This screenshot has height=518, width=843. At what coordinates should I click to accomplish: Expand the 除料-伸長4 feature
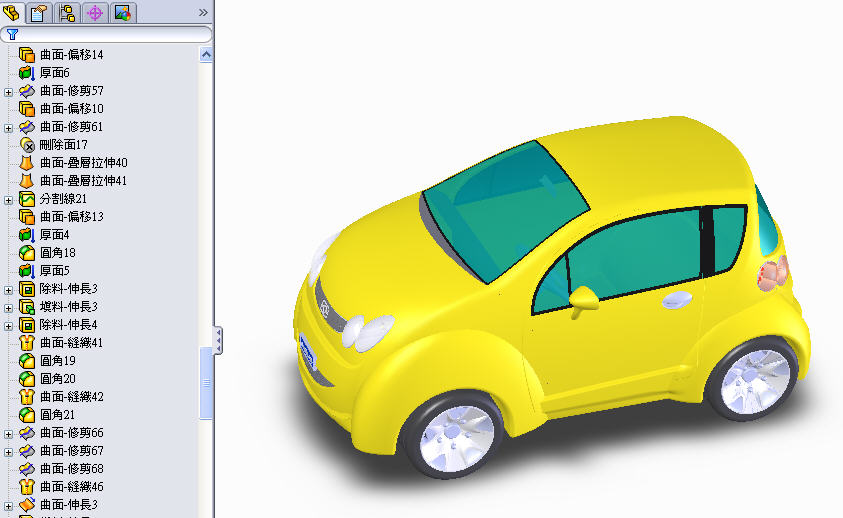8,326
